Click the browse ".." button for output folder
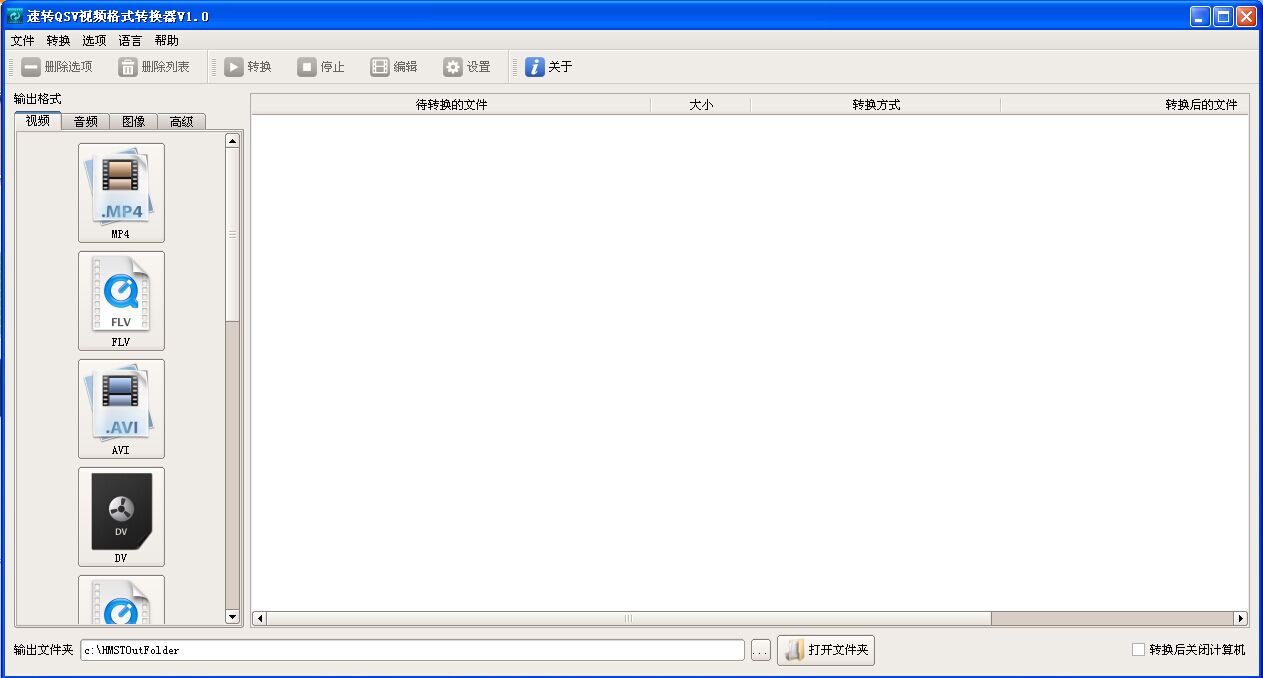1263x678 pixels. pos(761,651)
